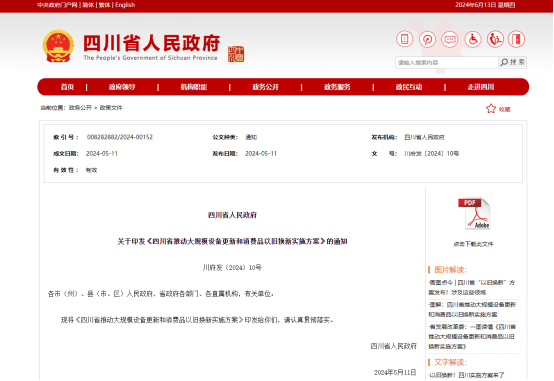Open the 政务服务 navigation menu item

pyautogui.click(x=337, y=87)
